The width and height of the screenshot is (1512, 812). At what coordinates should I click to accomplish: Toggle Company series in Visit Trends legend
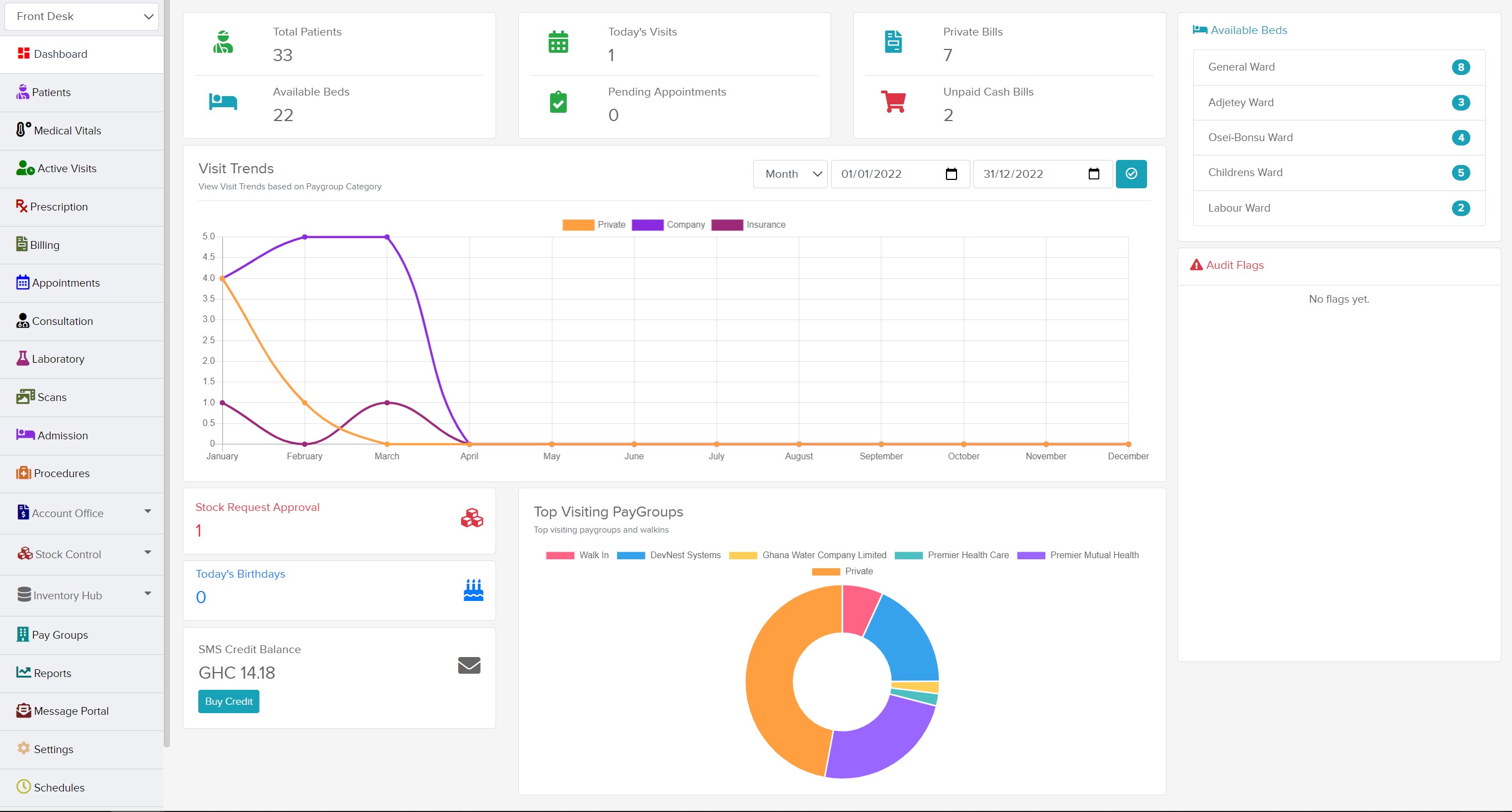click(668, 225)
